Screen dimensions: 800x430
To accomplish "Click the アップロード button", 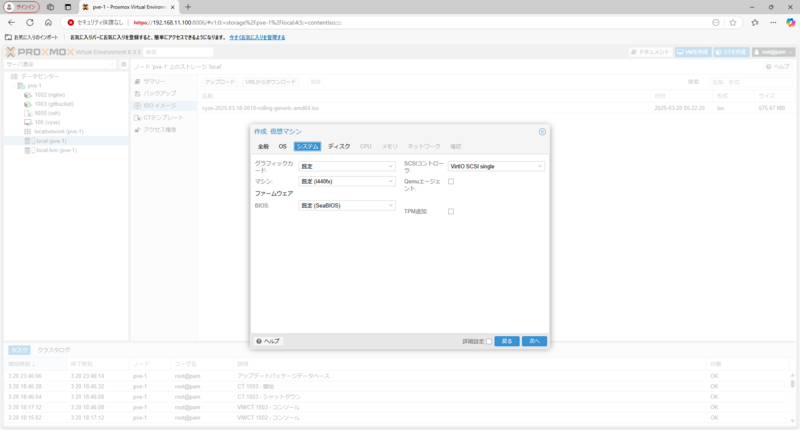I will (x=220, y=82).
